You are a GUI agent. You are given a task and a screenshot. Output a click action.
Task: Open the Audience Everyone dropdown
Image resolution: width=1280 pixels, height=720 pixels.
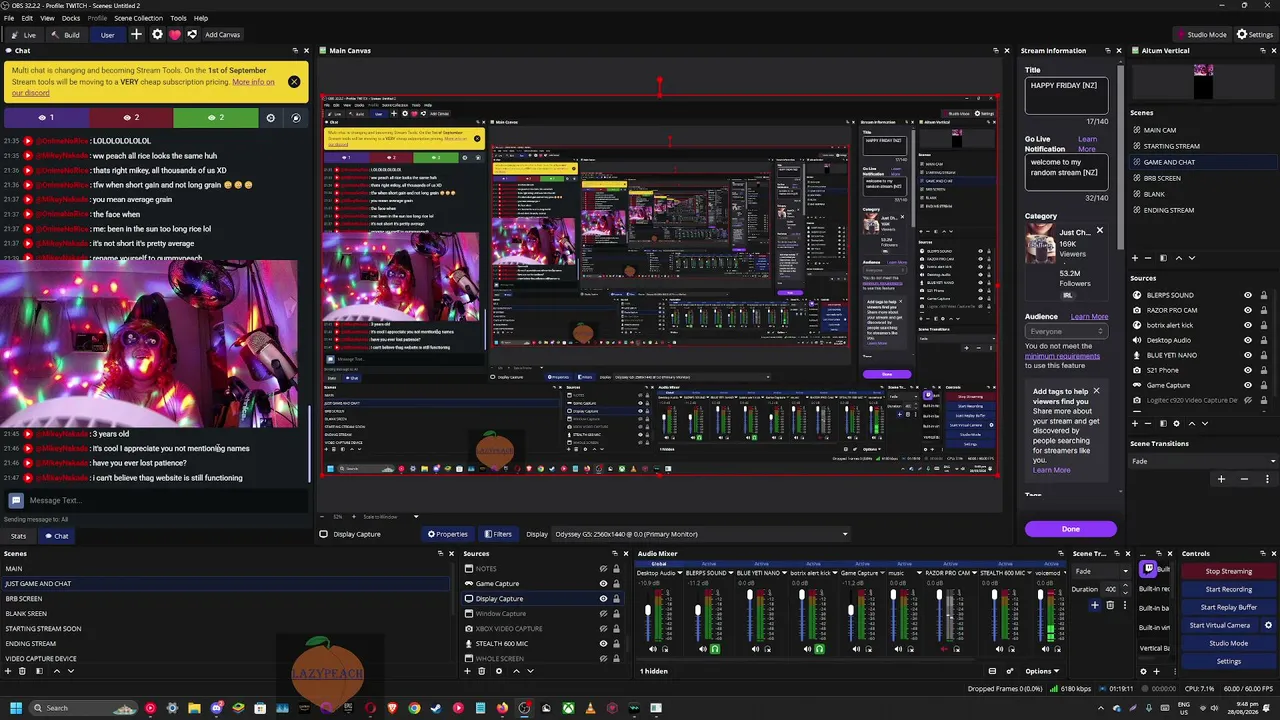[1066, 331]
